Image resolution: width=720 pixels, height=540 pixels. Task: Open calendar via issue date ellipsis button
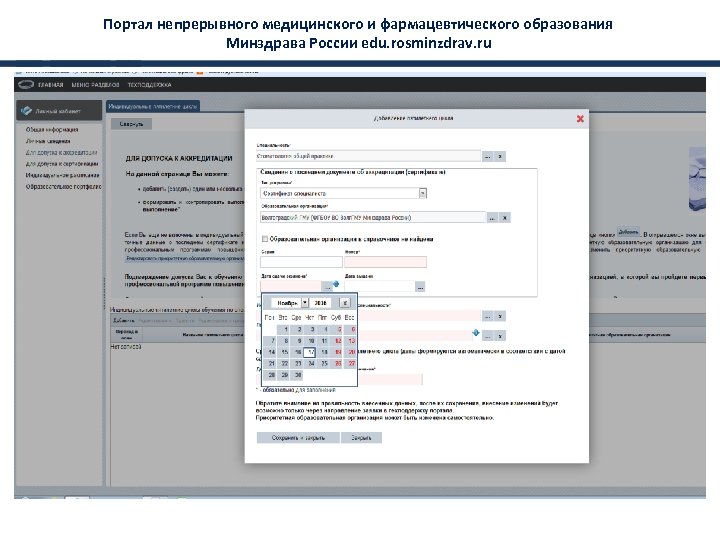pos(420,287)
